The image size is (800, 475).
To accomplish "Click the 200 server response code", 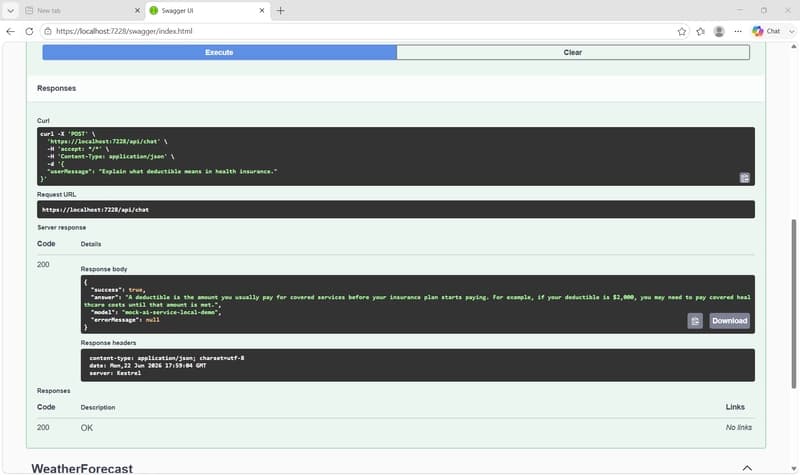I will (x=43, y=264).
